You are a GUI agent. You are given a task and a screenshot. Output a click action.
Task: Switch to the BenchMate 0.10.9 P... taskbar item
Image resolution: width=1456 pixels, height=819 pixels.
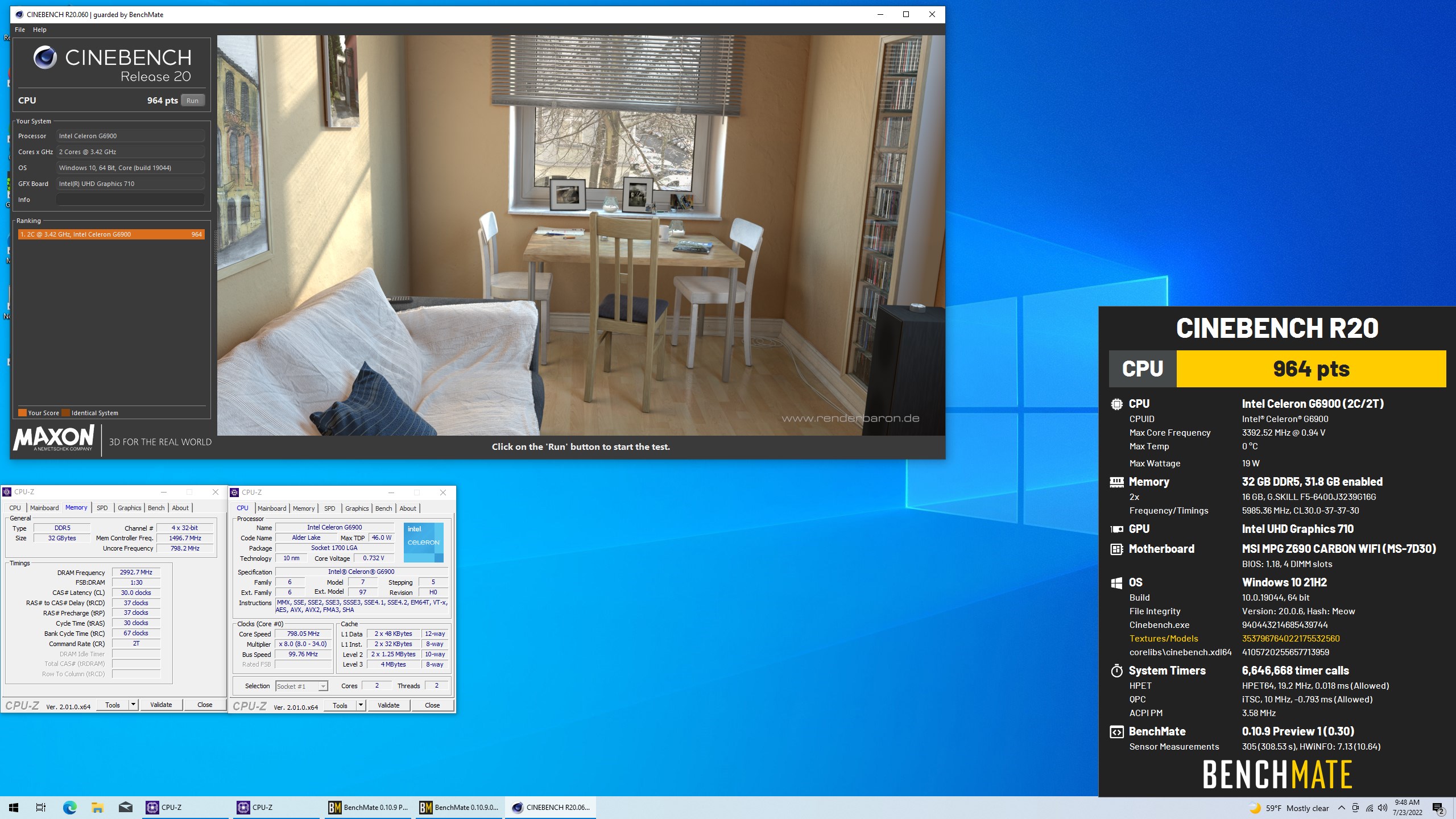click(x=369, y=808)
